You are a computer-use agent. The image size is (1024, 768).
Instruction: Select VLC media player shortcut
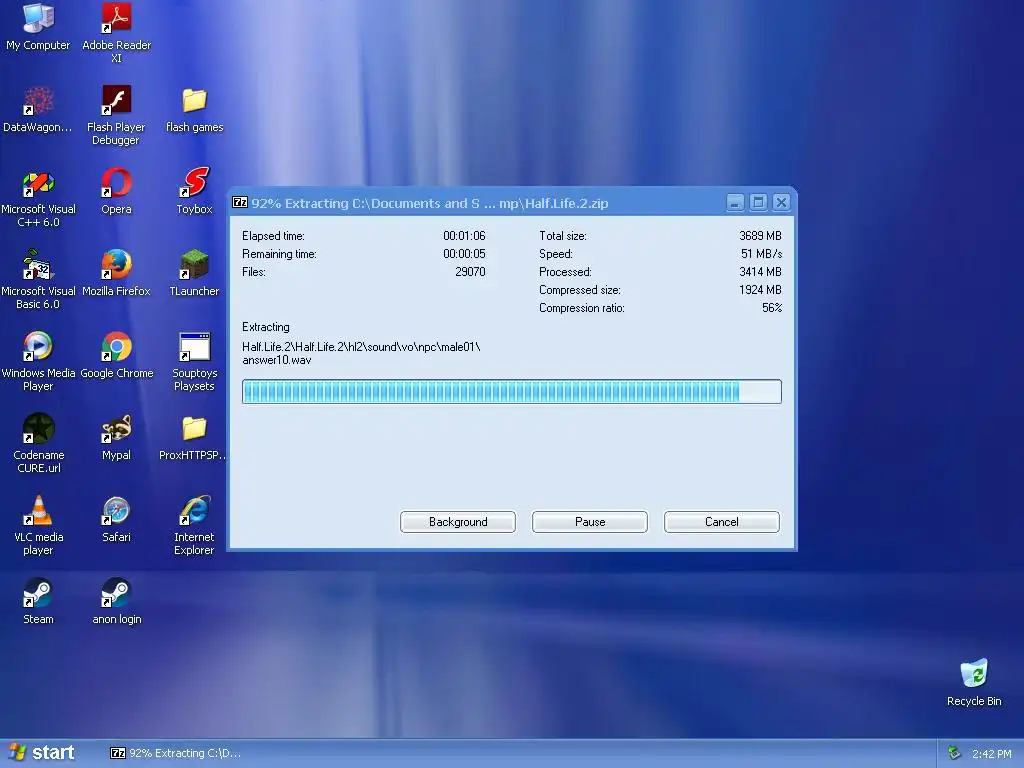38,525
